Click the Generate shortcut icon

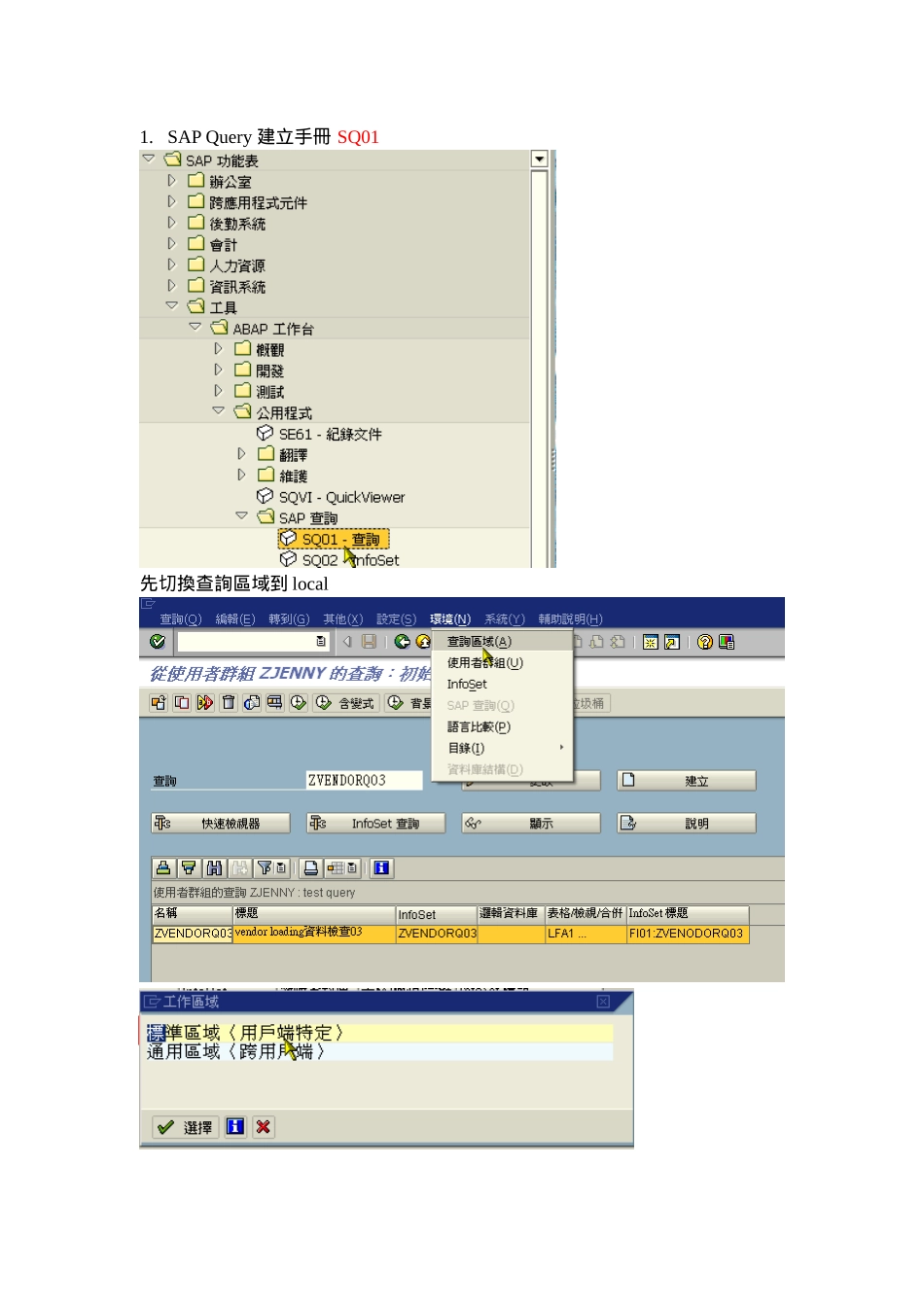(671, 642)
